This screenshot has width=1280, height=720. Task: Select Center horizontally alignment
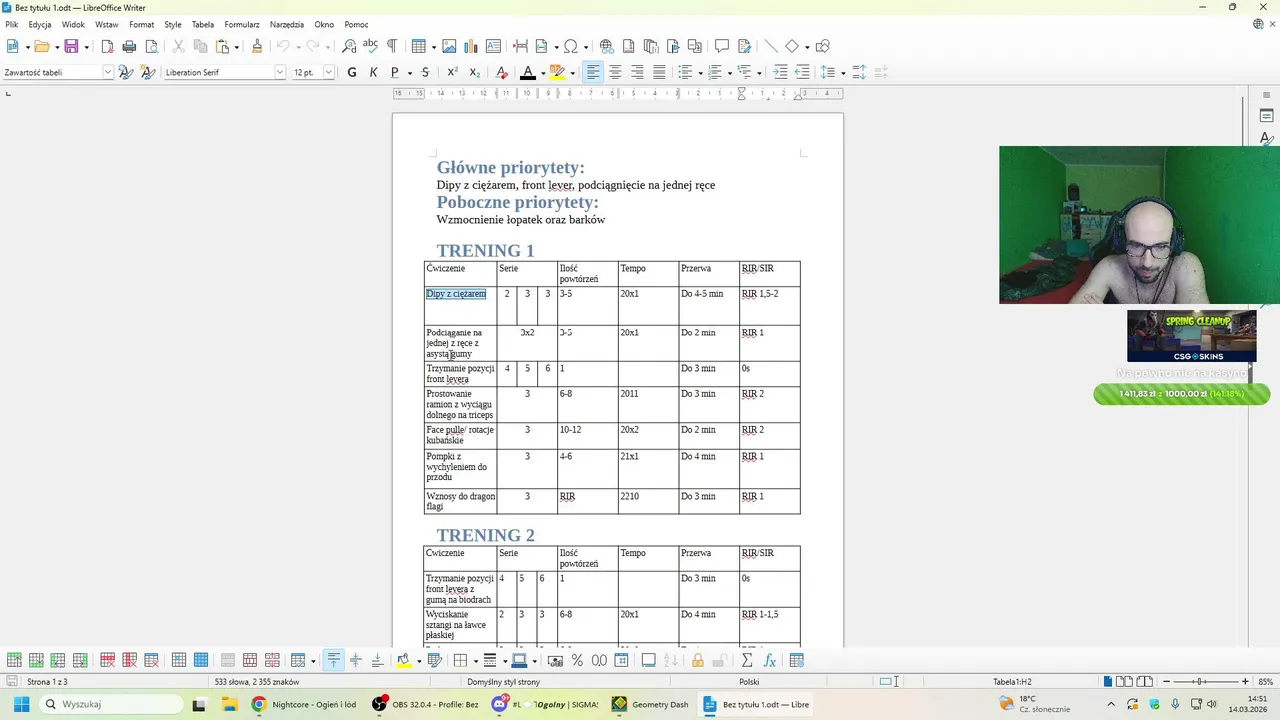tap(615, 72)
